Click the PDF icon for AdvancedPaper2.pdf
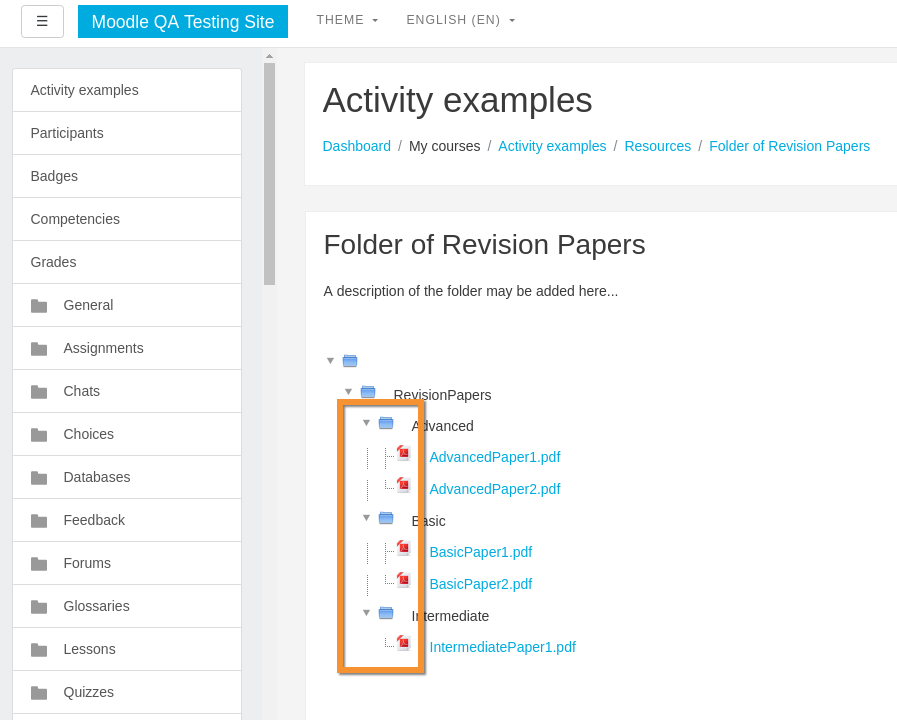 tap(404, 485)
